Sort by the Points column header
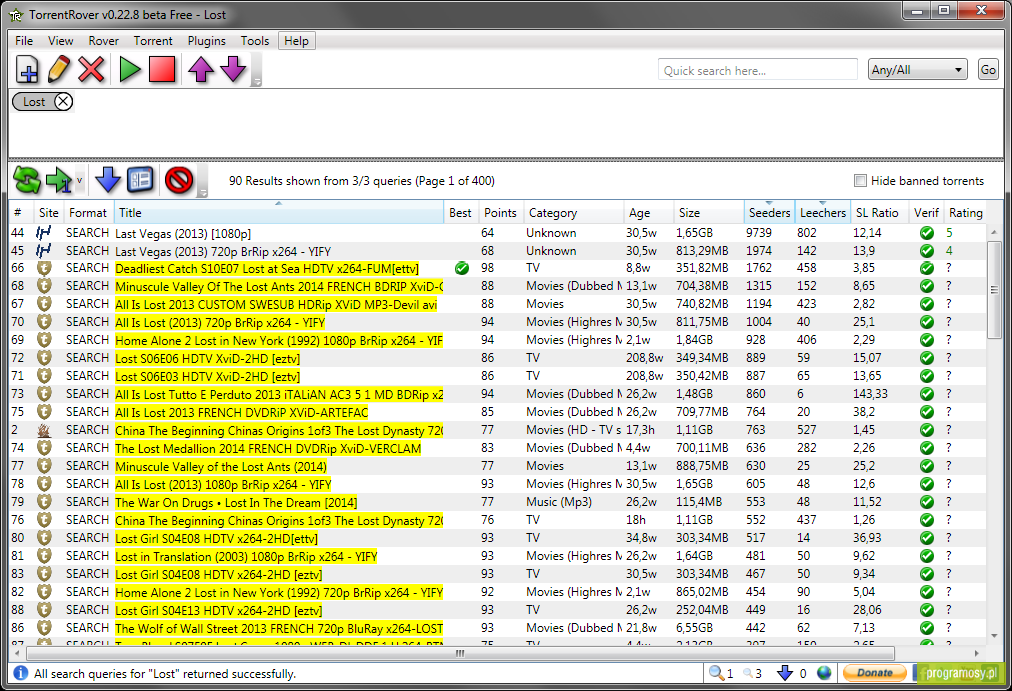 point(500,212)
